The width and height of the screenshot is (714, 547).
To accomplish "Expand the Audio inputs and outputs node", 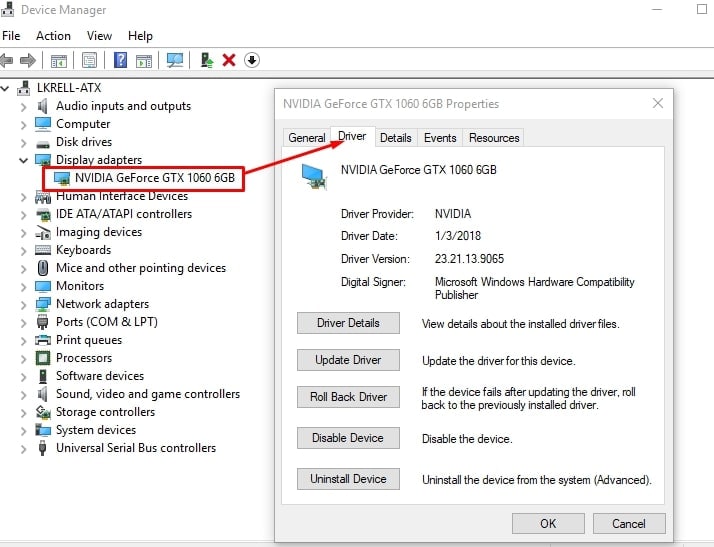I will coord(24,107).
